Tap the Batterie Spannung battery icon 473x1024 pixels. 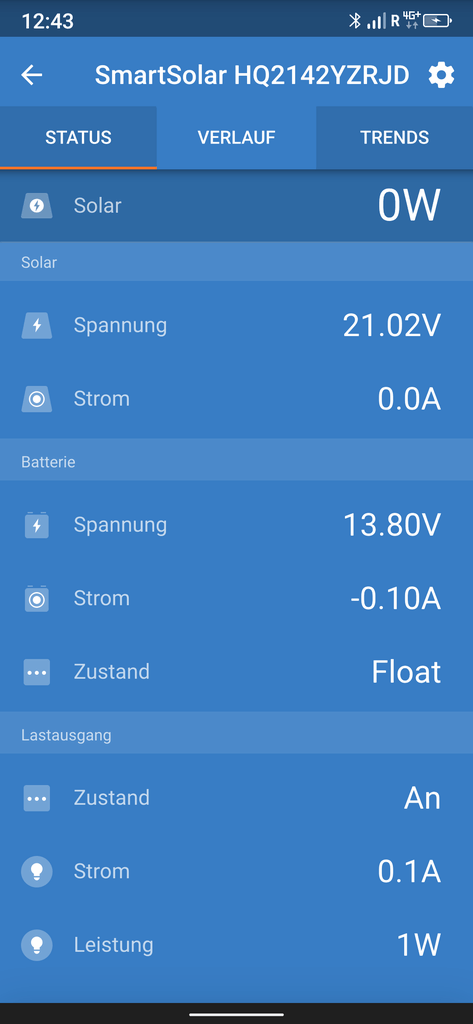(x=37, y=525)
